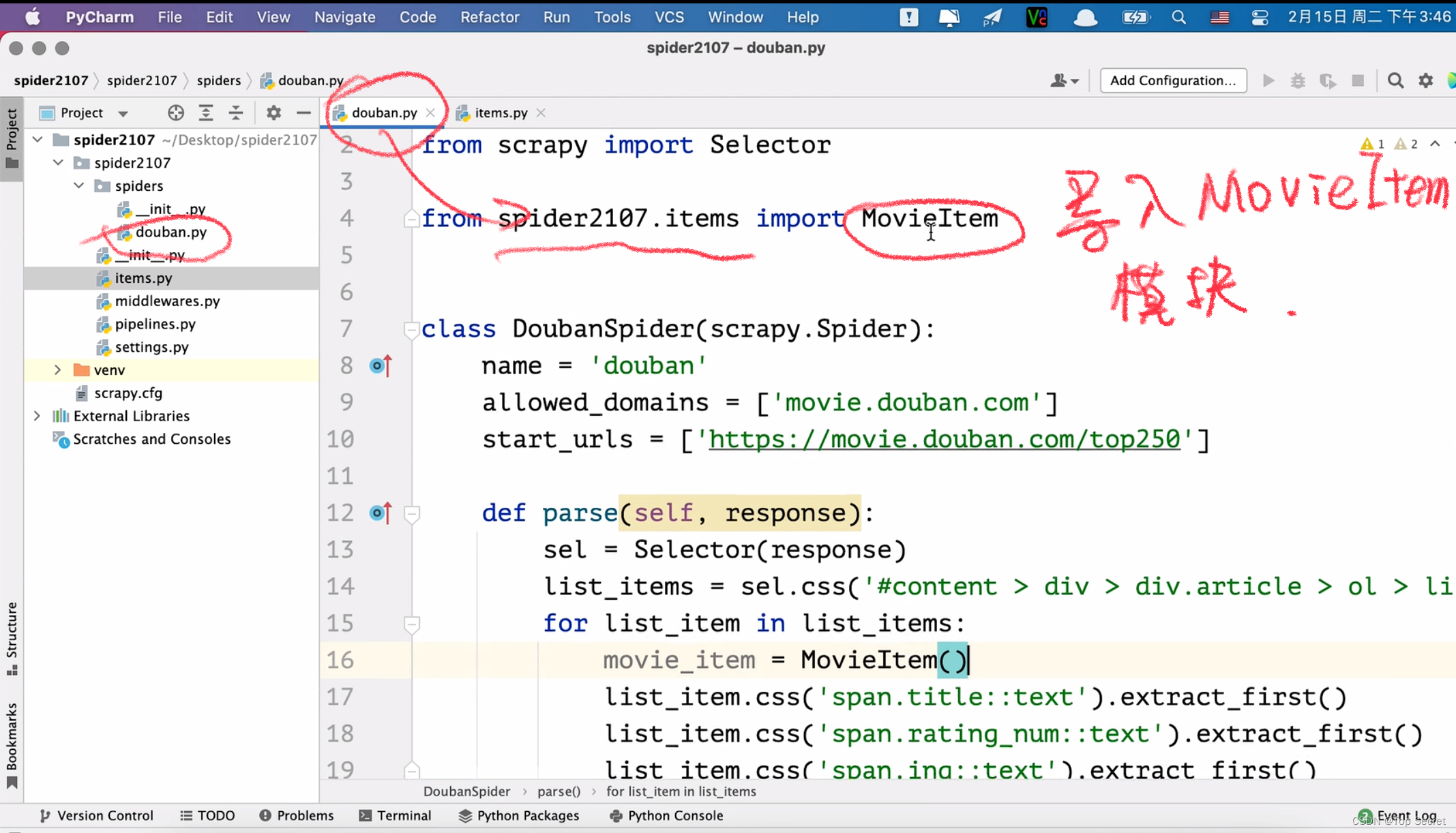The height and width of the screenshot is (833, 1456).
Task: Open Project panel gear options
Action: click(x=273, y=113)
